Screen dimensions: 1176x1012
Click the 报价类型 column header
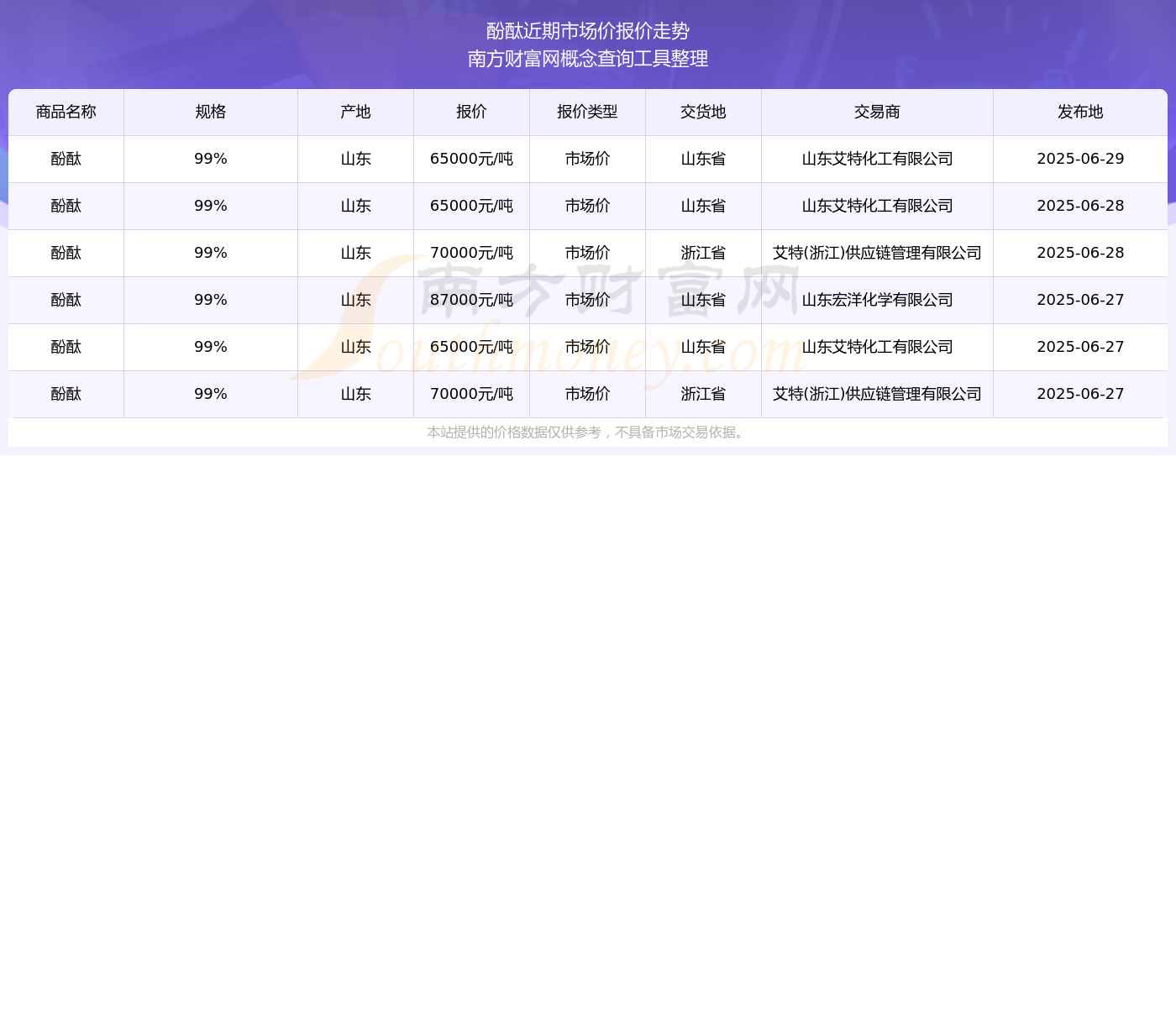point(588,113)
